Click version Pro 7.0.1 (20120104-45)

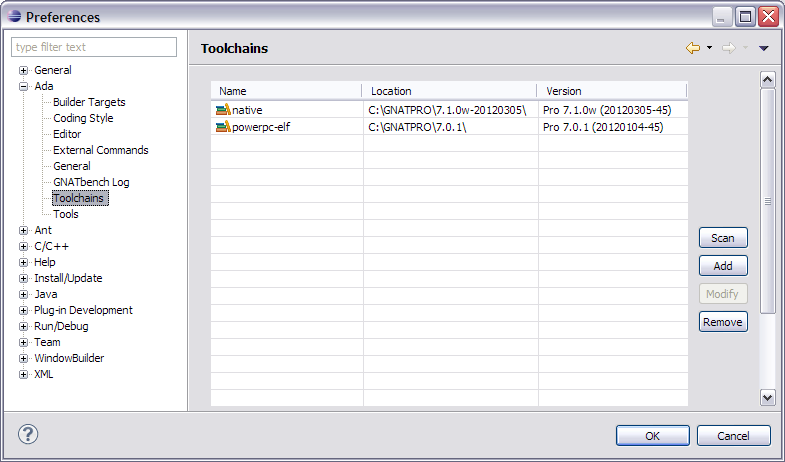click(603, 127)
